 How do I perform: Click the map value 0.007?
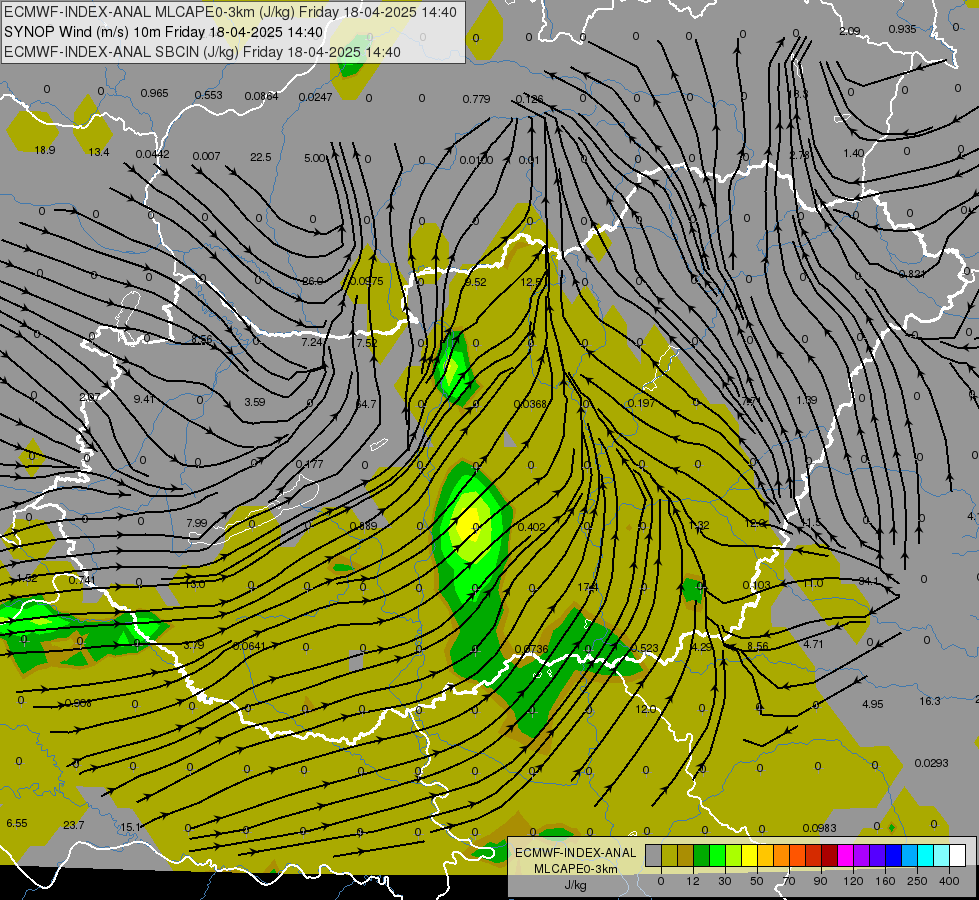pos(206,156)
